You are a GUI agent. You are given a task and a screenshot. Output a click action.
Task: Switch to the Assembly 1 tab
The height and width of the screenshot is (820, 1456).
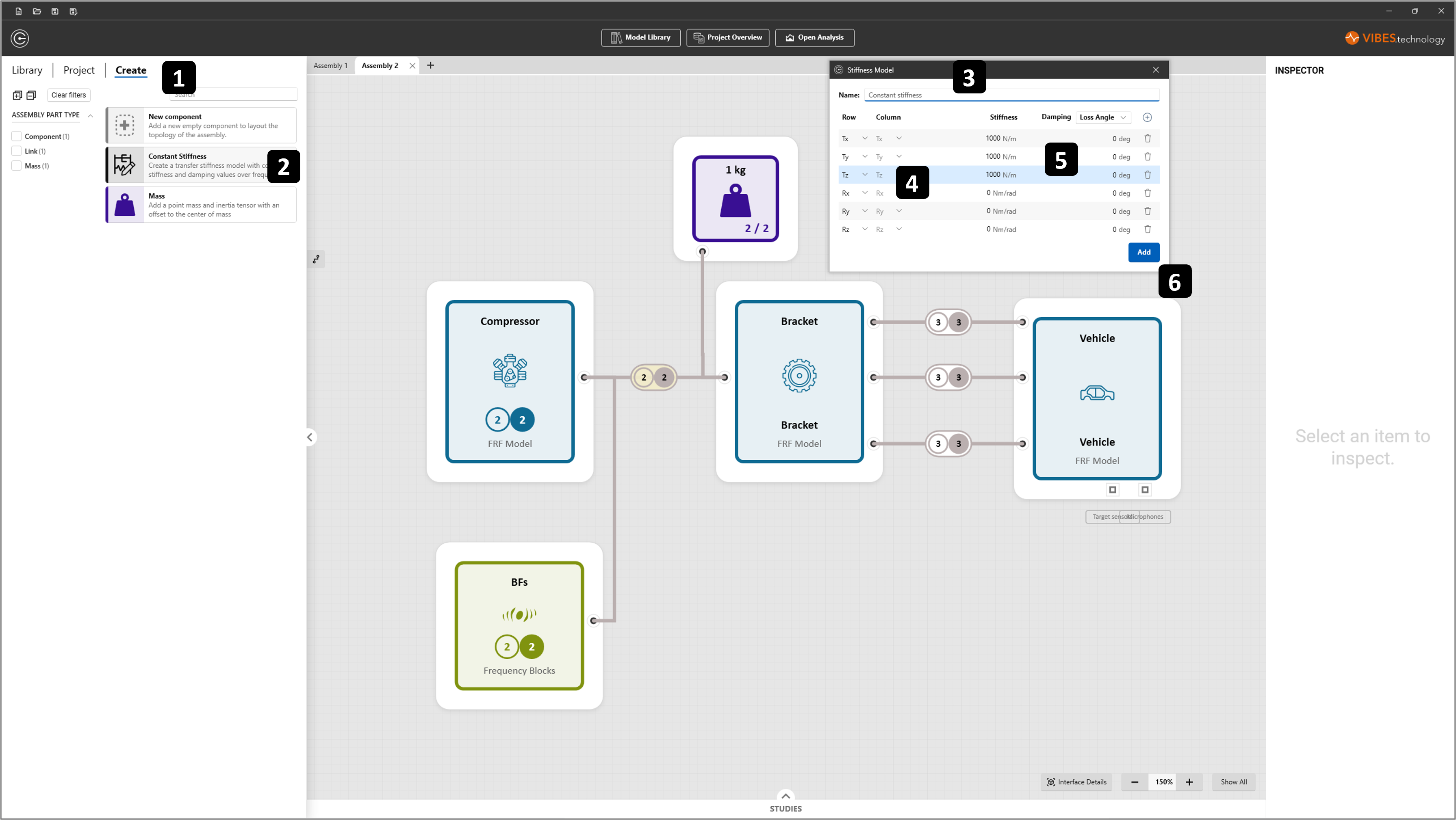330,65
